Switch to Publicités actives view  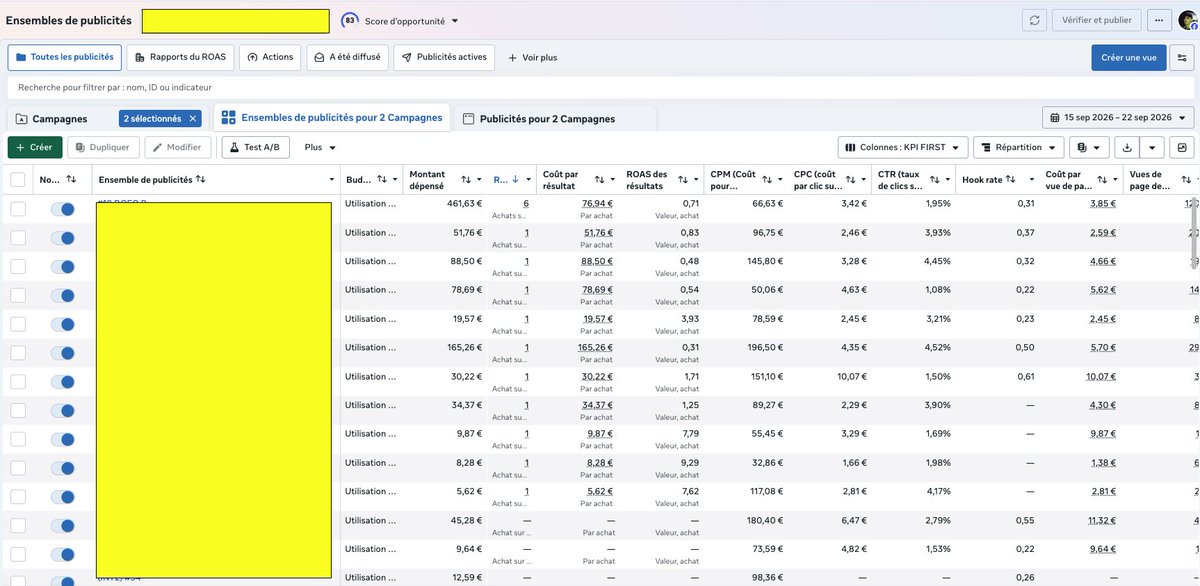[x=444, y=57]
